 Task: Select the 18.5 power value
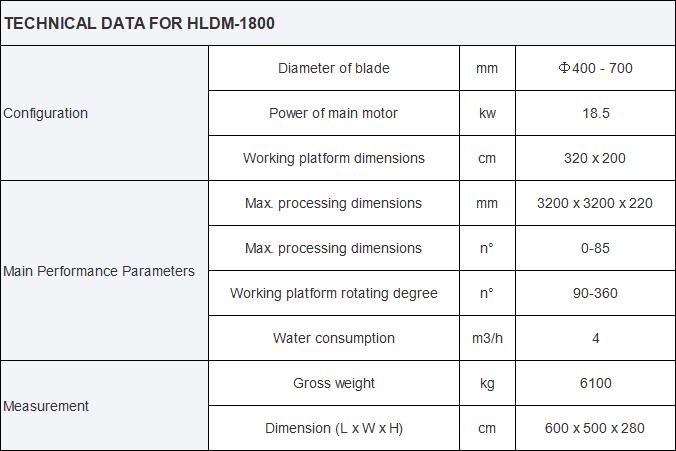click(x=595, y=113)
